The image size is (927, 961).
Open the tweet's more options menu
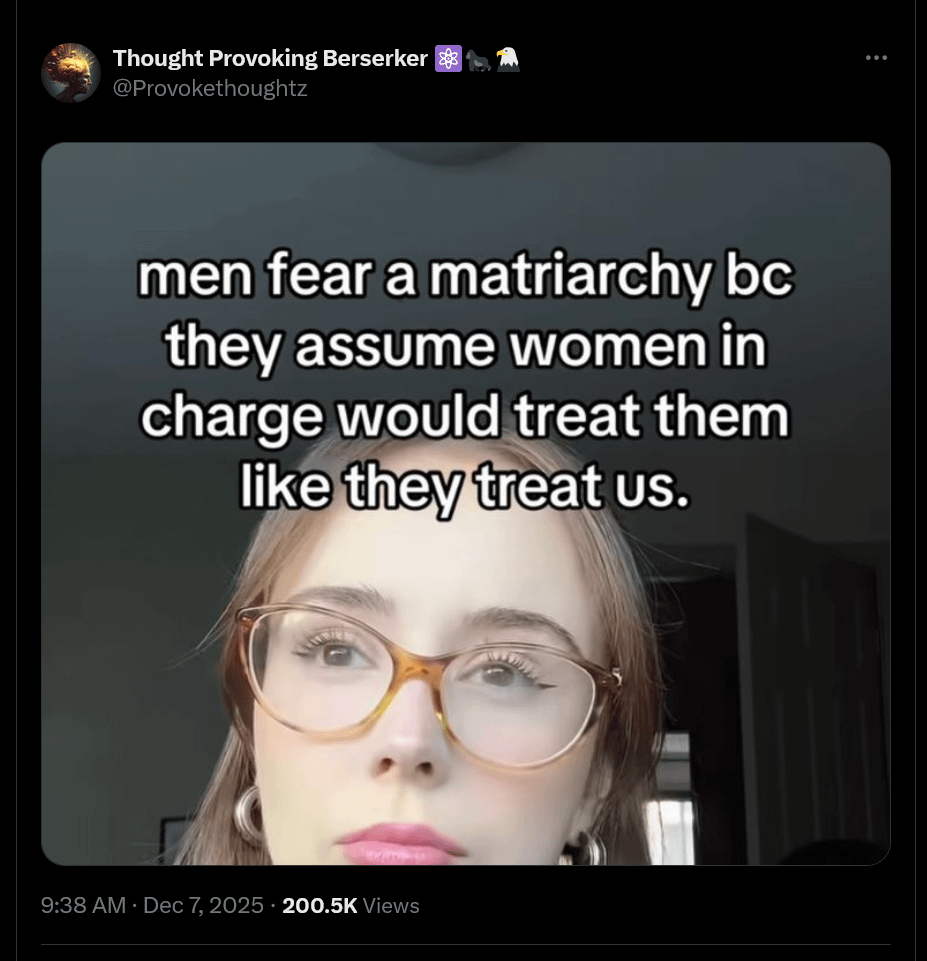point(876,58)
